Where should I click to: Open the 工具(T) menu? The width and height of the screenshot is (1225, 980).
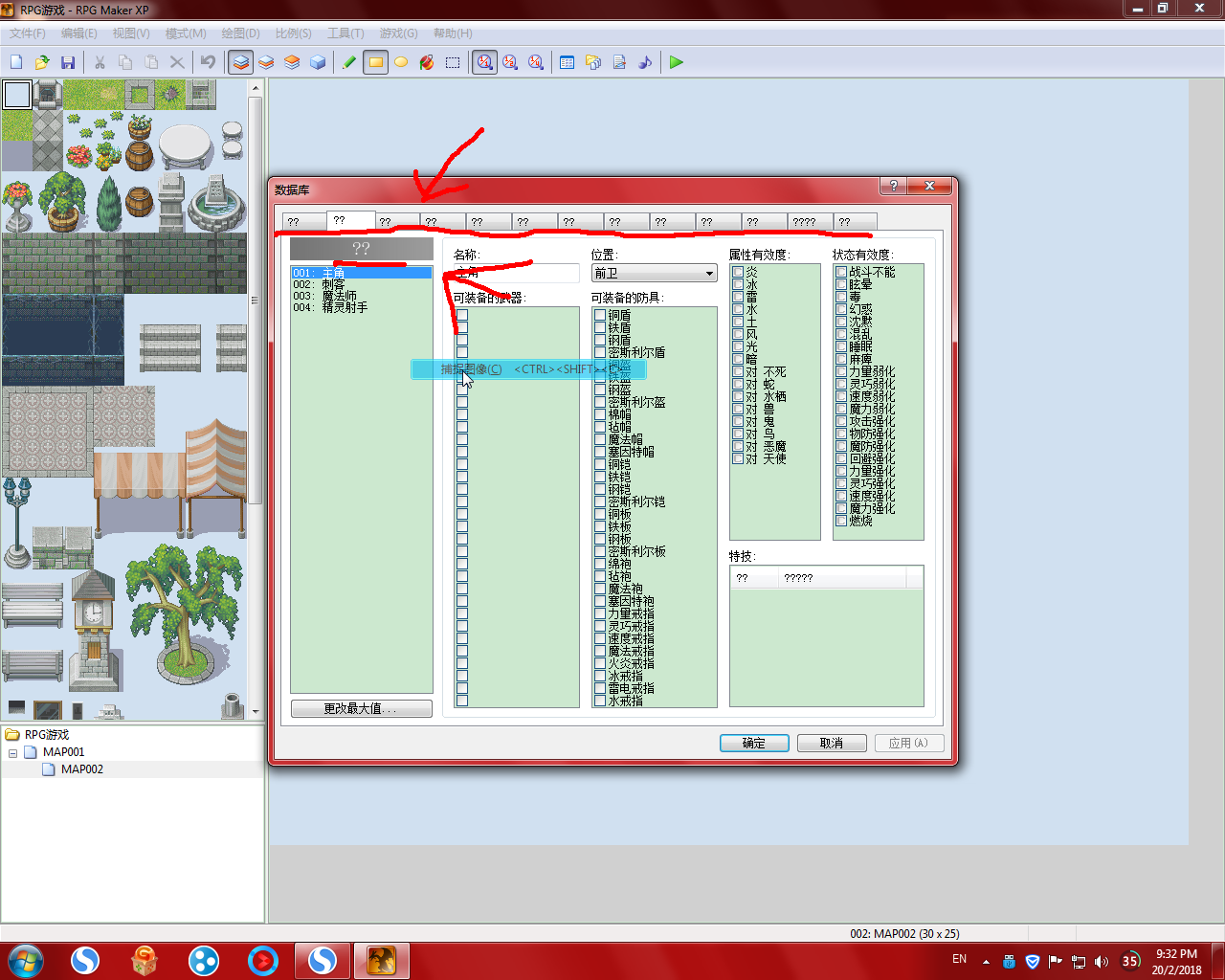point(345,33)
